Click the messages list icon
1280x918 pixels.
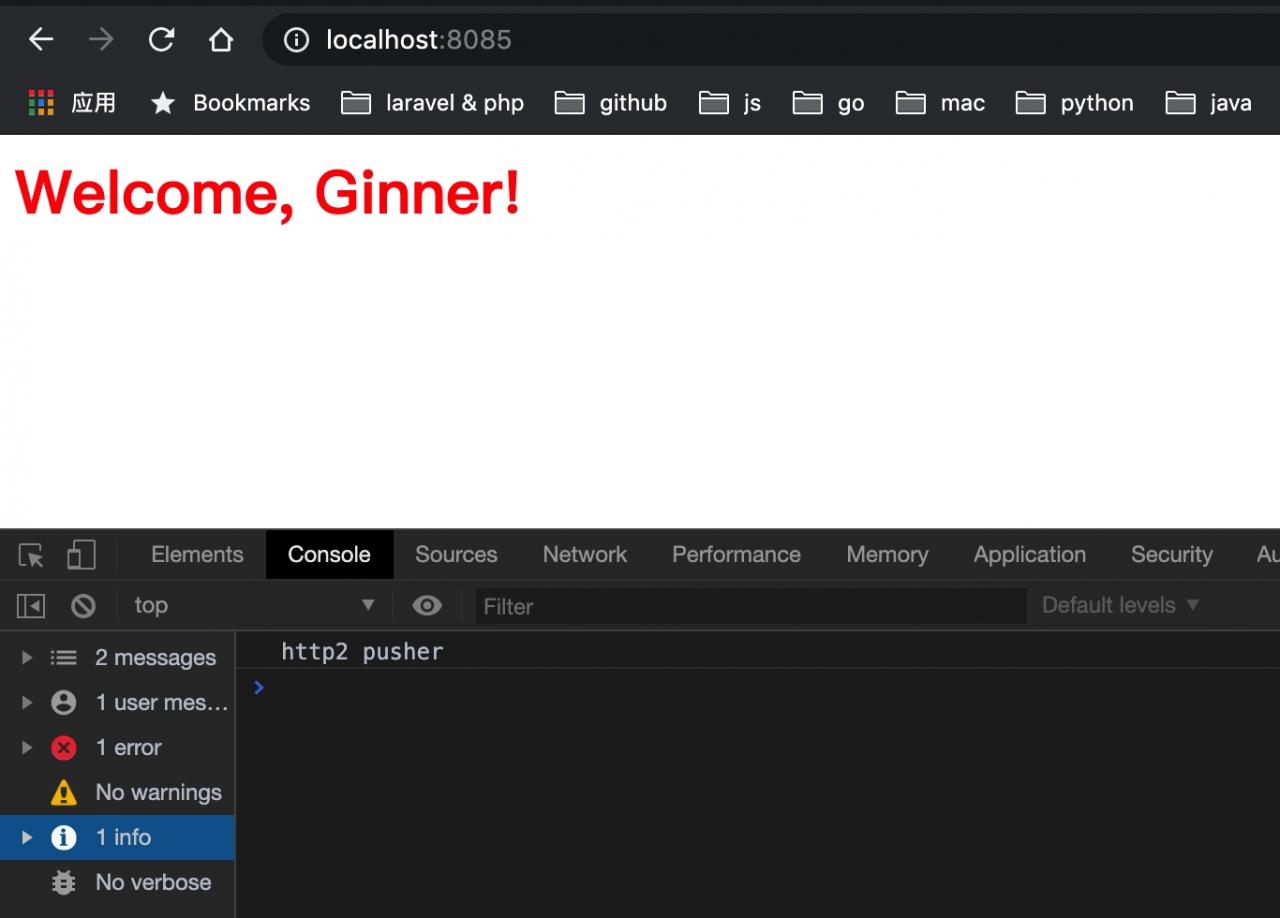[63, 658]
